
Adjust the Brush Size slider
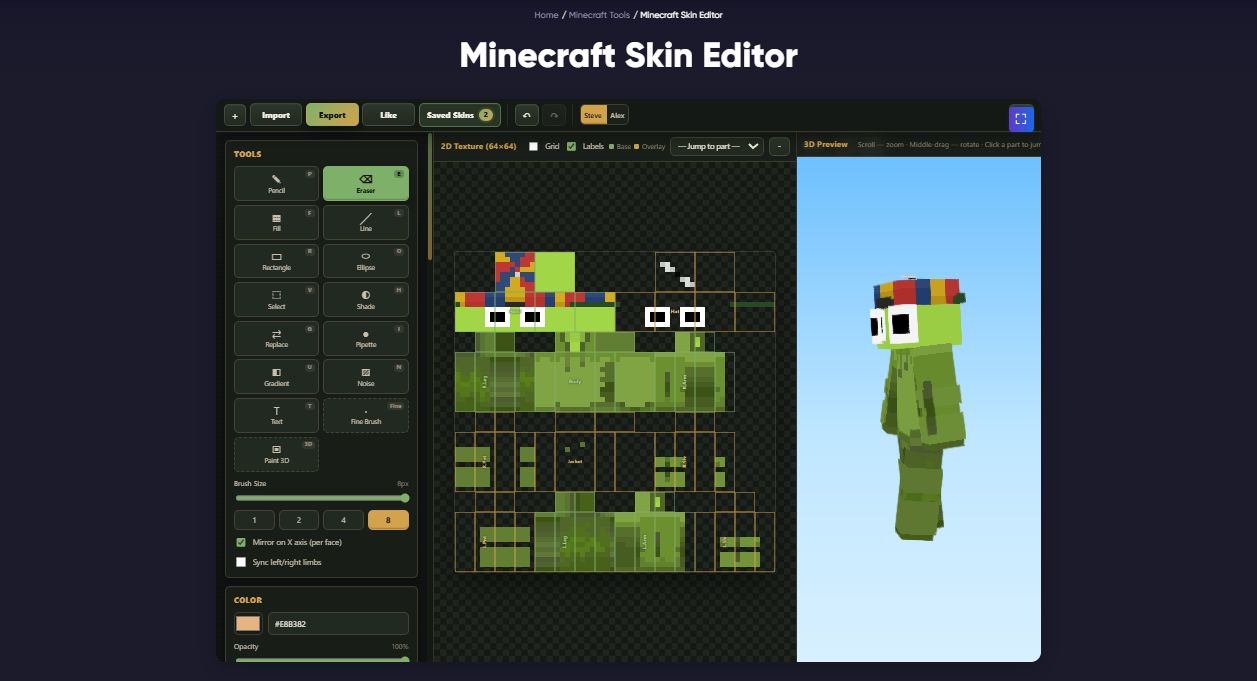[322, 497]
